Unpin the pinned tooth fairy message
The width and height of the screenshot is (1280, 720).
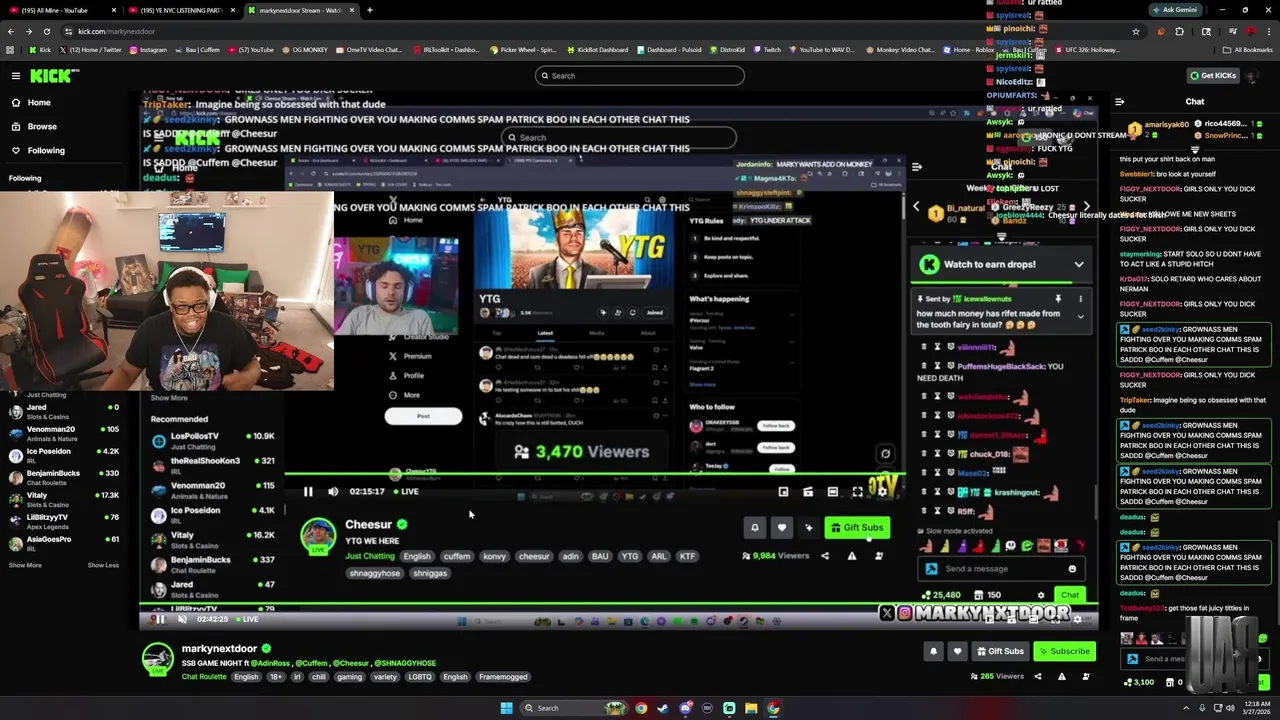[x=1058, y=299]
